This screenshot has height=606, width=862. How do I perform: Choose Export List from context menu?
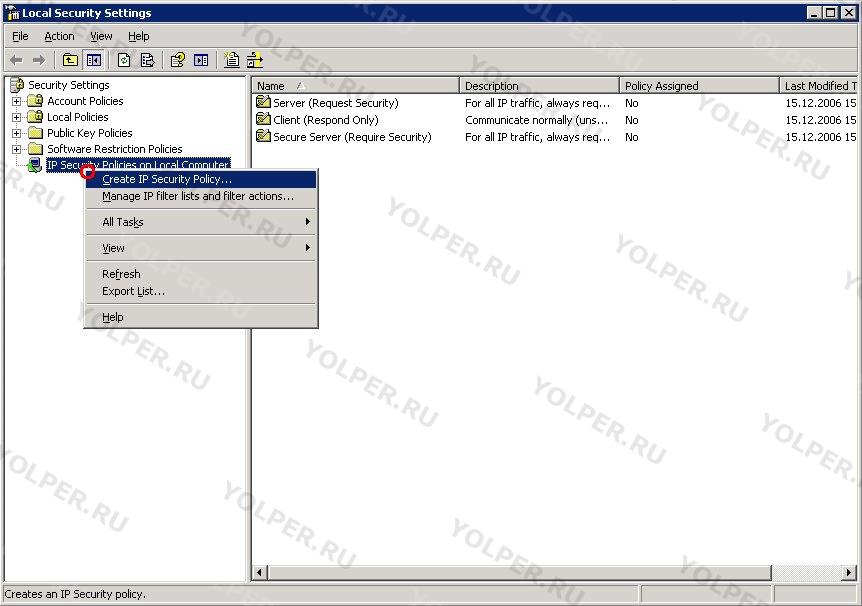click(x=133, y=291)
